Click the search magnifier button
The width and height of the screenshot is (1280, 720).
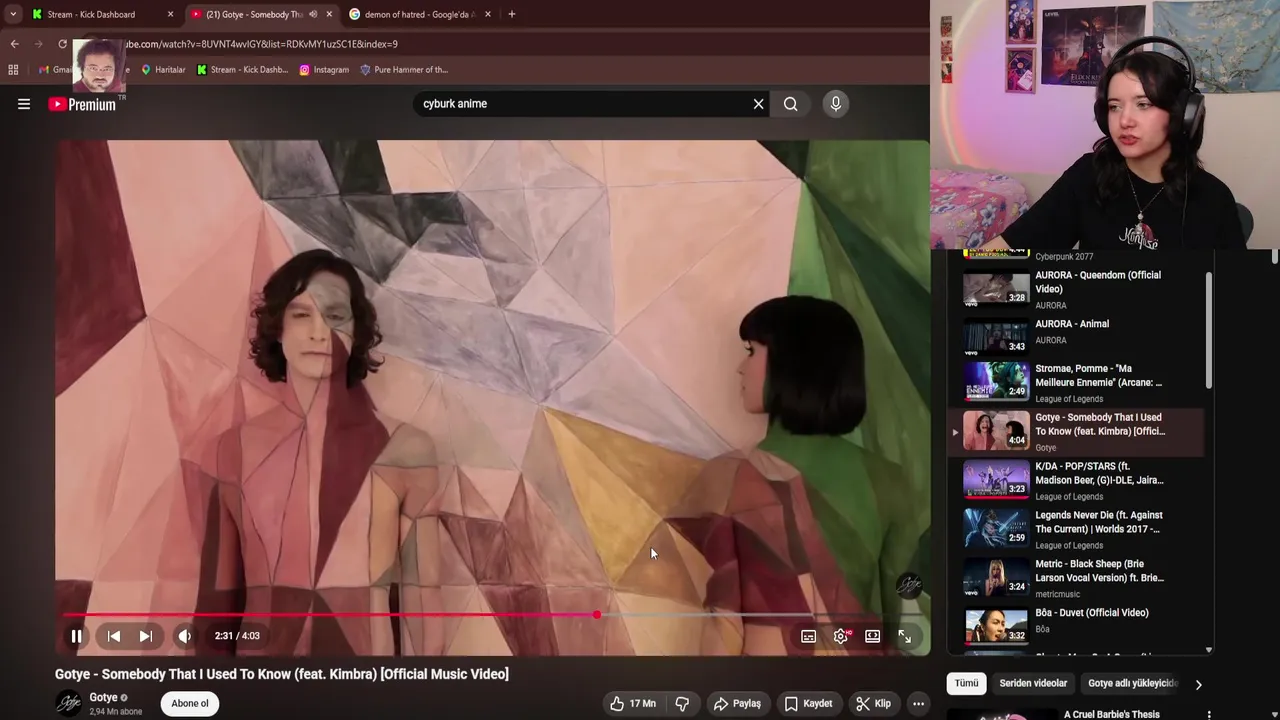click(791, 104)
